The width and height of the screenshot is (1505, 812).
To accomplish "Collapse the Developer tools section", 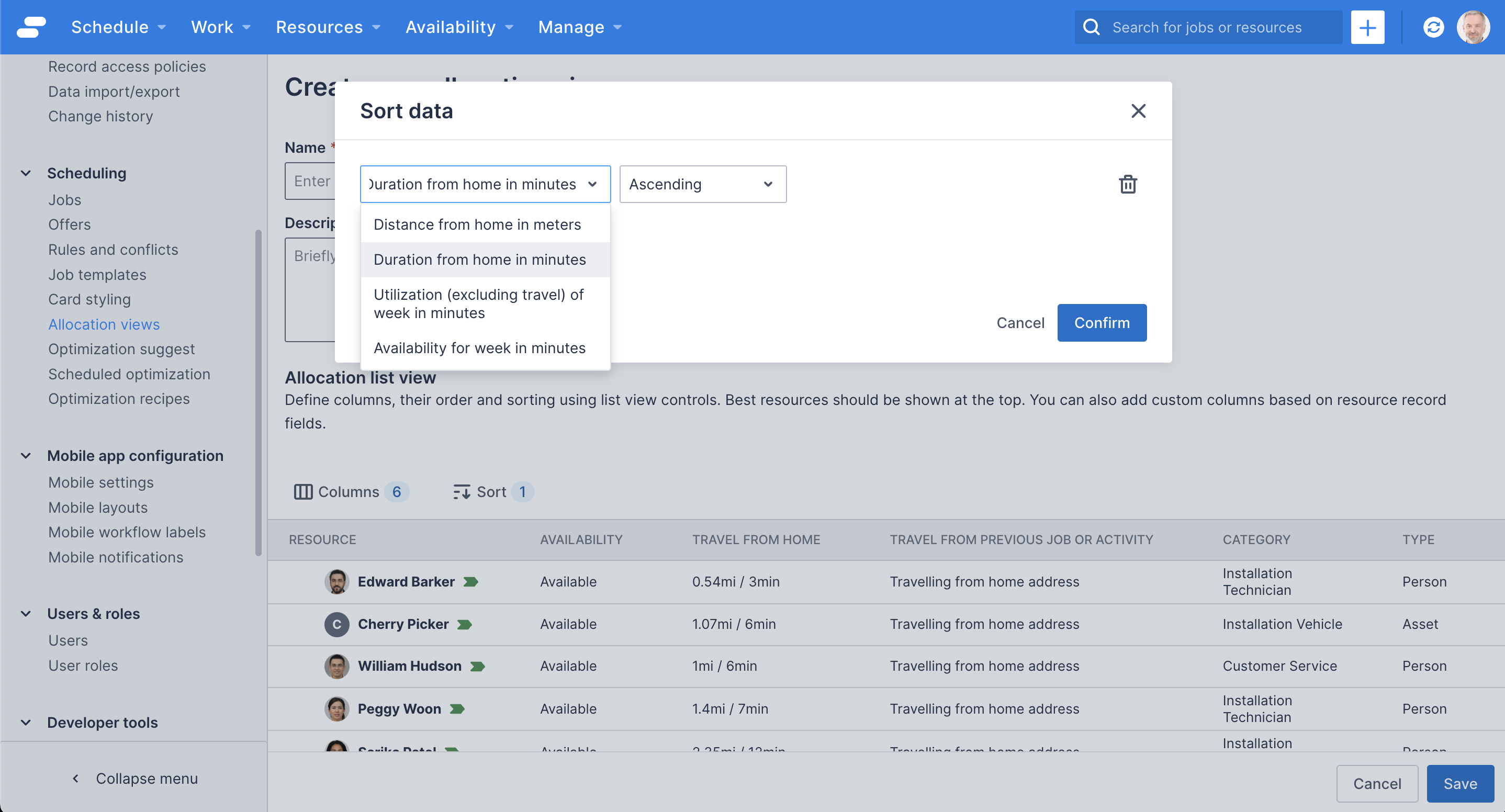I will (x=26, y=723).
